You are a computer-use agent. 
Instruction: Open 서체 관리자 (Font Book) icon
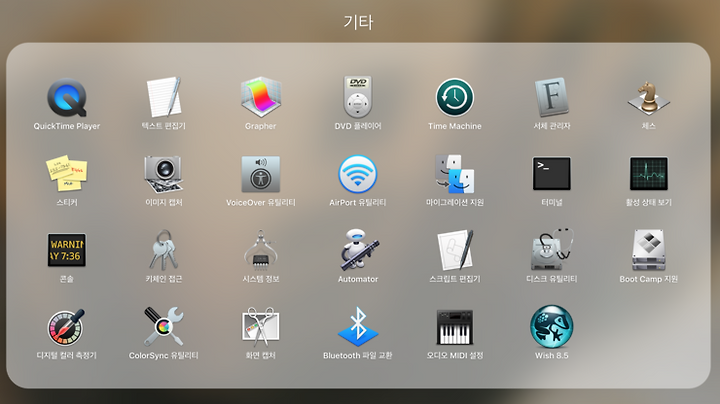551,97
